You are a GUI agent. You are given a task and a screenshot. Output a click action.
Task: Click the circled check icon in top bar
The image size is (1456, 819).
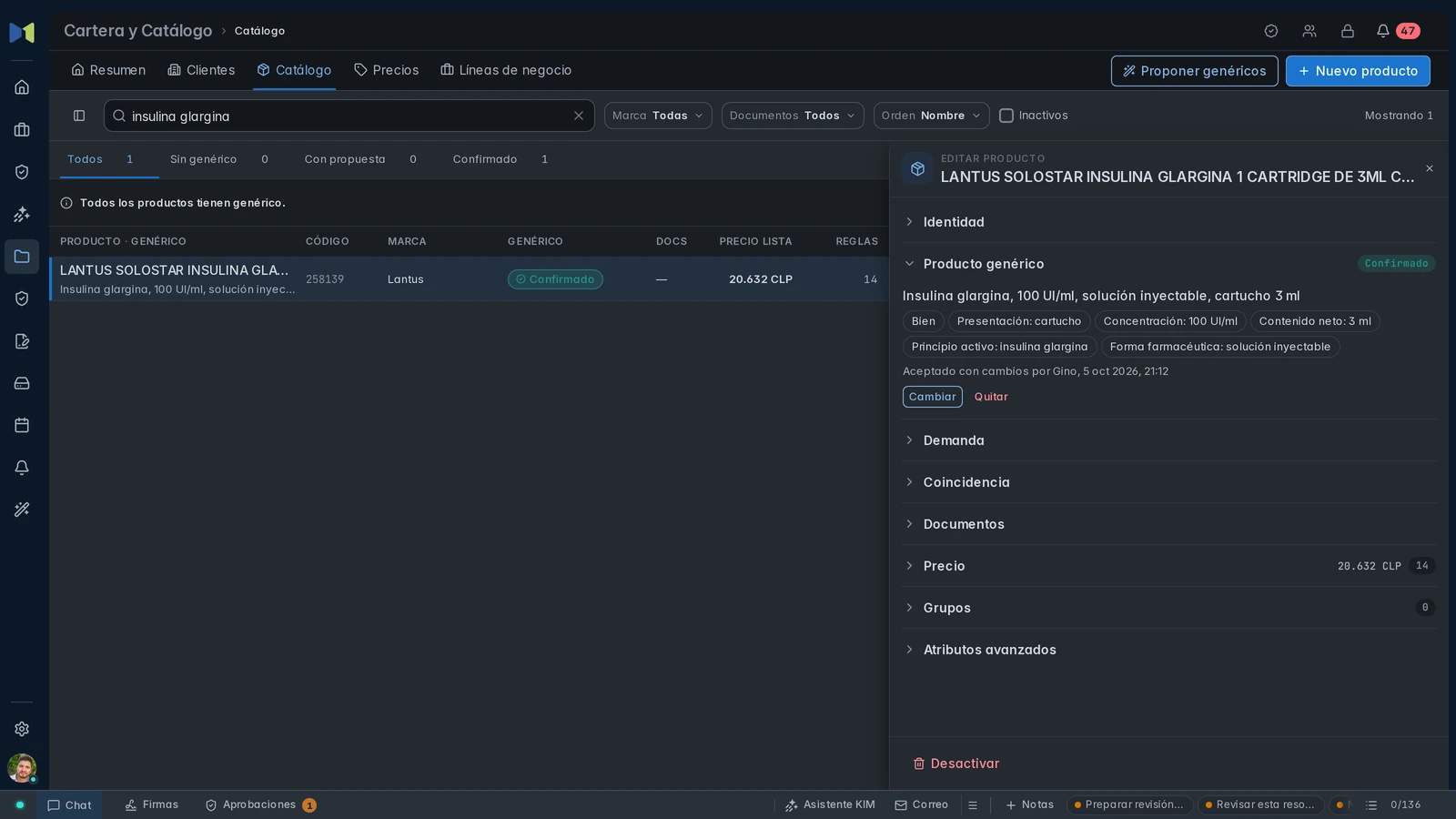(1271, 31)
